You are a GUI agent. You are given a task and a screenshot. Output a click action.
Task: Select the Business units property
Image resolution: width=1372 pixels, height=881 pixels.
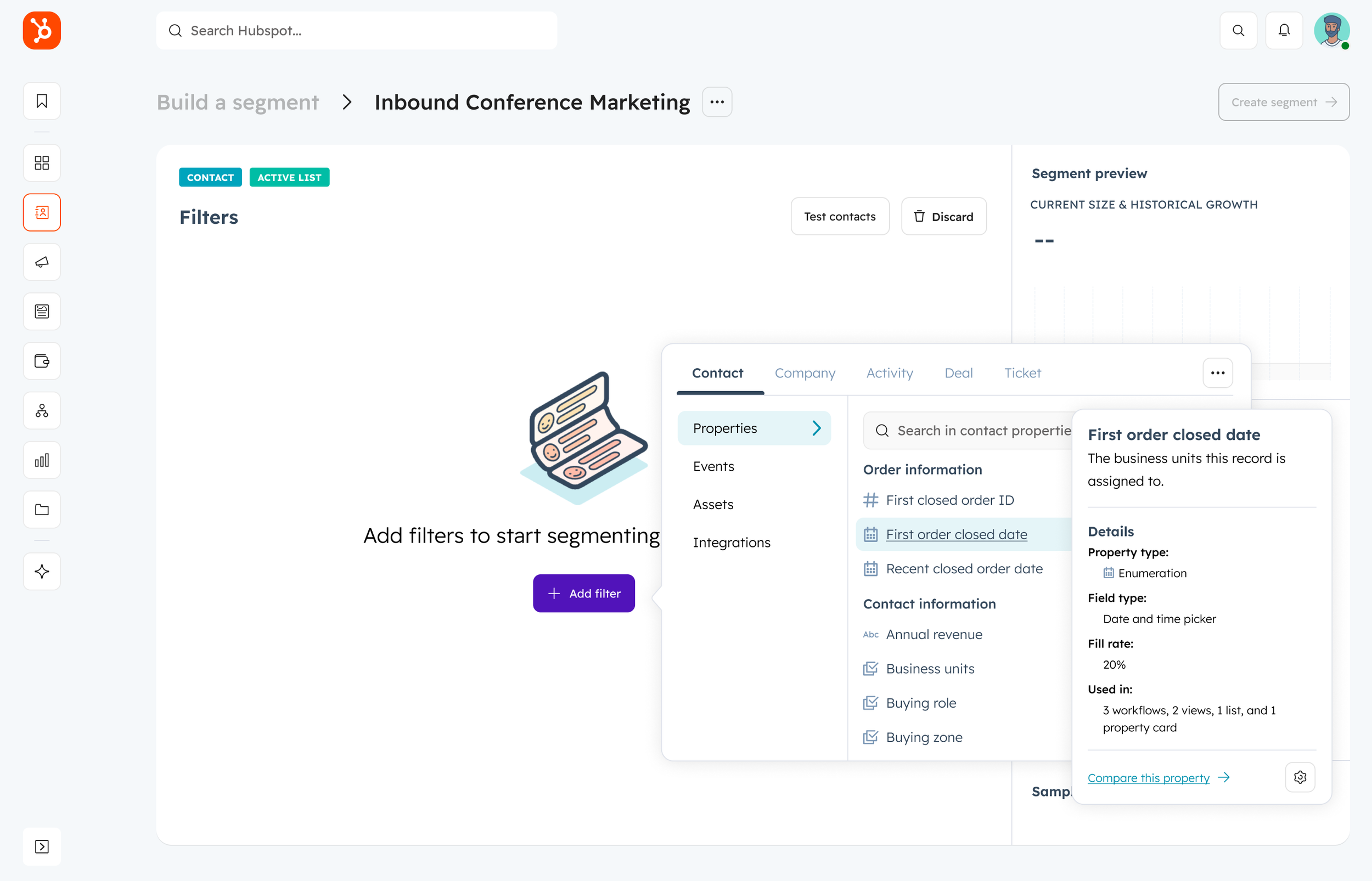pyautogui.click(x=930, y=668)
